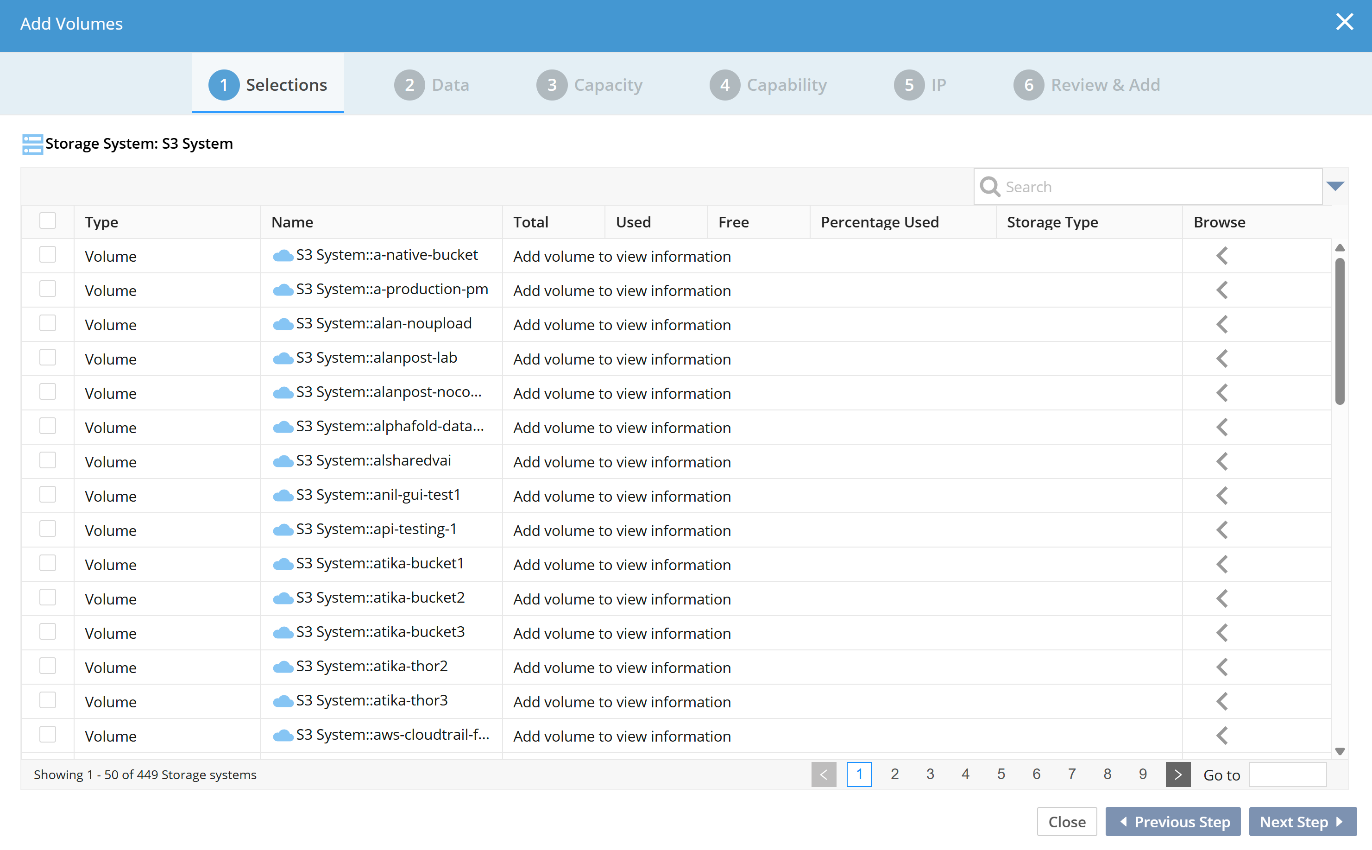Image resolution: width=1372 pixels, height=850 pixels.
Task: Click cloud icon of atika-thor2
Action: [283, 667]
